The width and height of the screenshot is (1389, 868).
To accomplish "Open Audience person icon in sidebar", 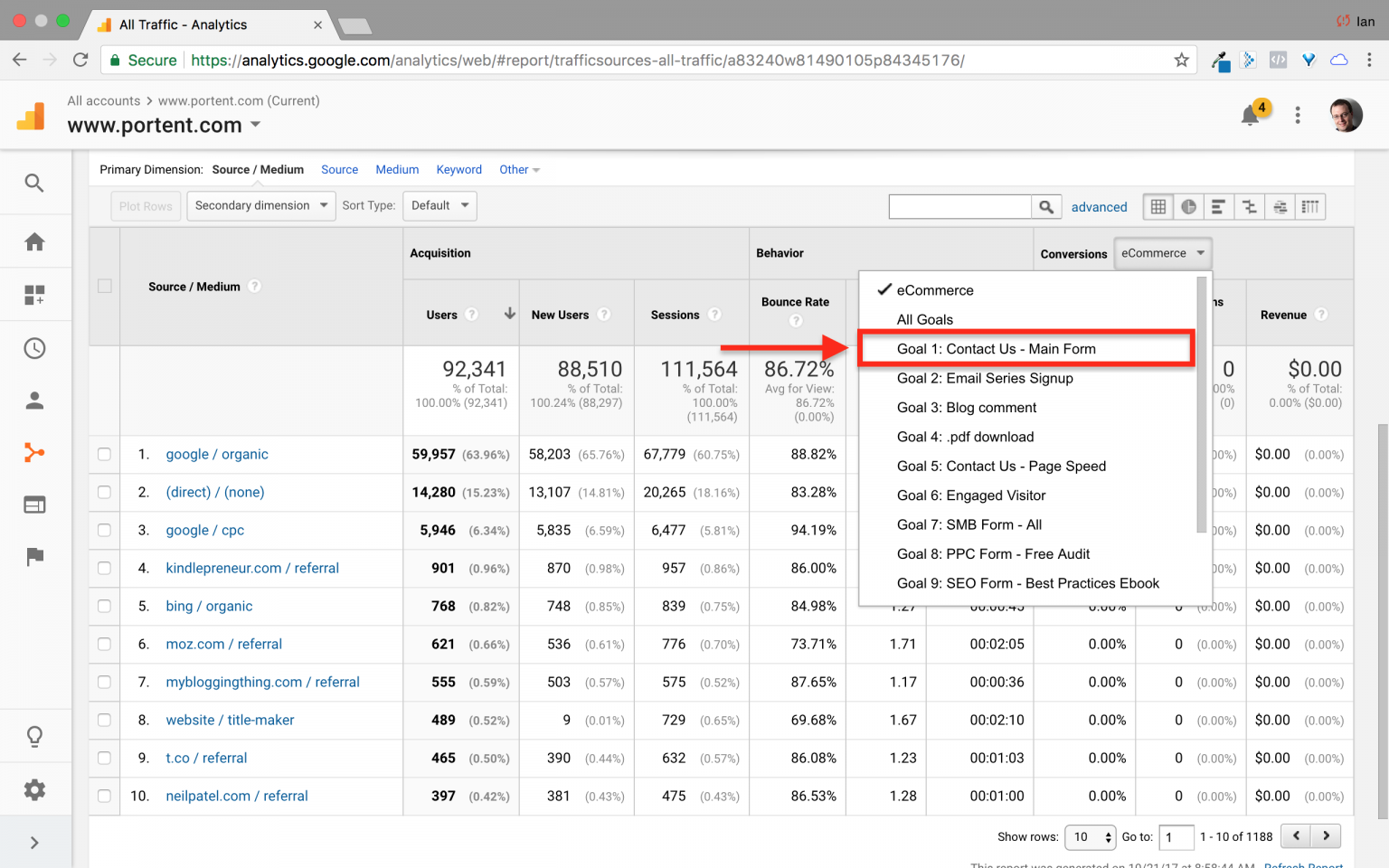I will tap(34, 401).
